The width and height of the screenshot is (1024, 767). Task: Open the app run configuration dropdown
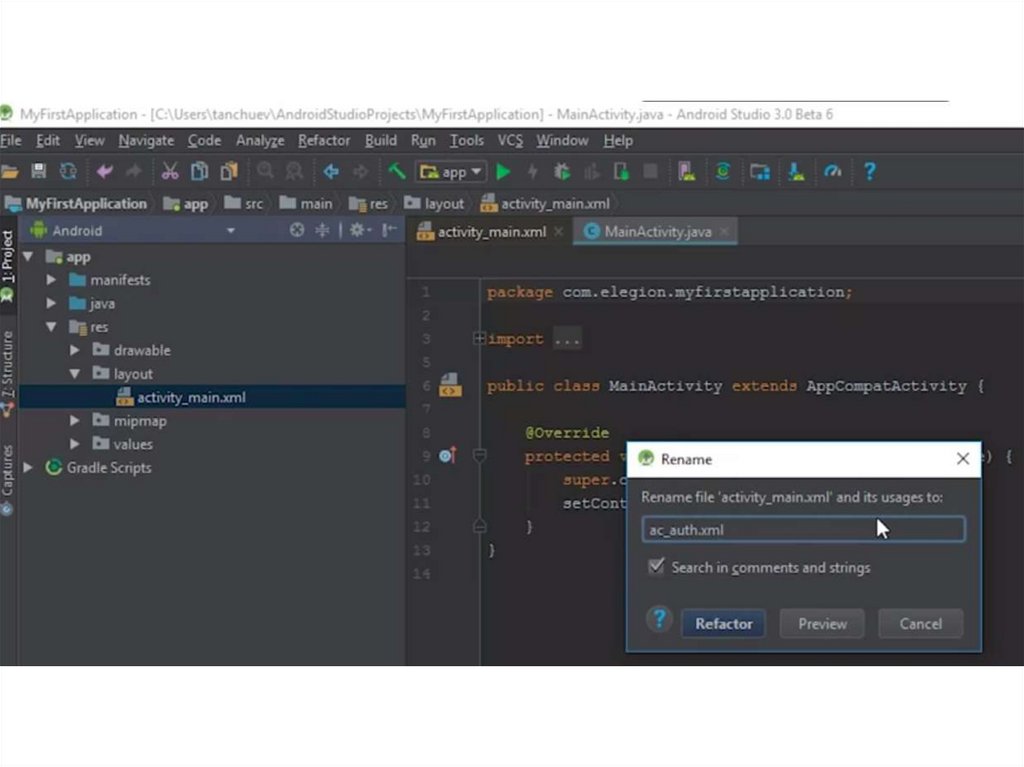click(452, 172)
